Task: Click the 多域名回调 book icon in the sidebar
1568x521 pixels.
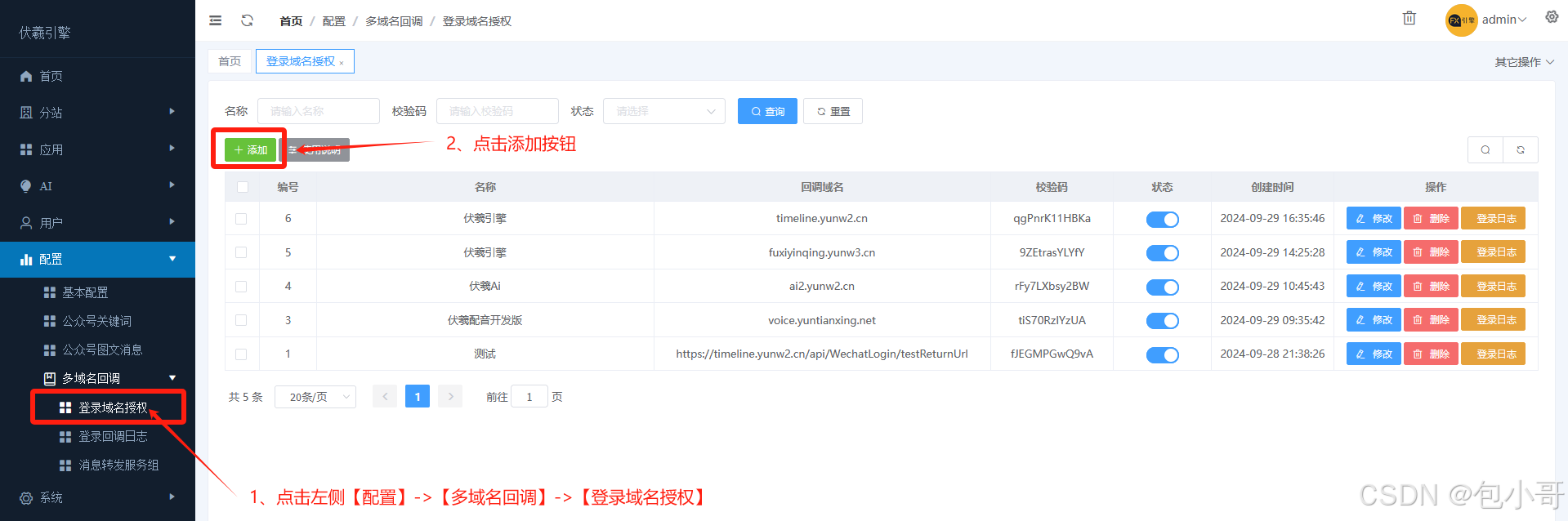Action: click(x=50, y=379)
